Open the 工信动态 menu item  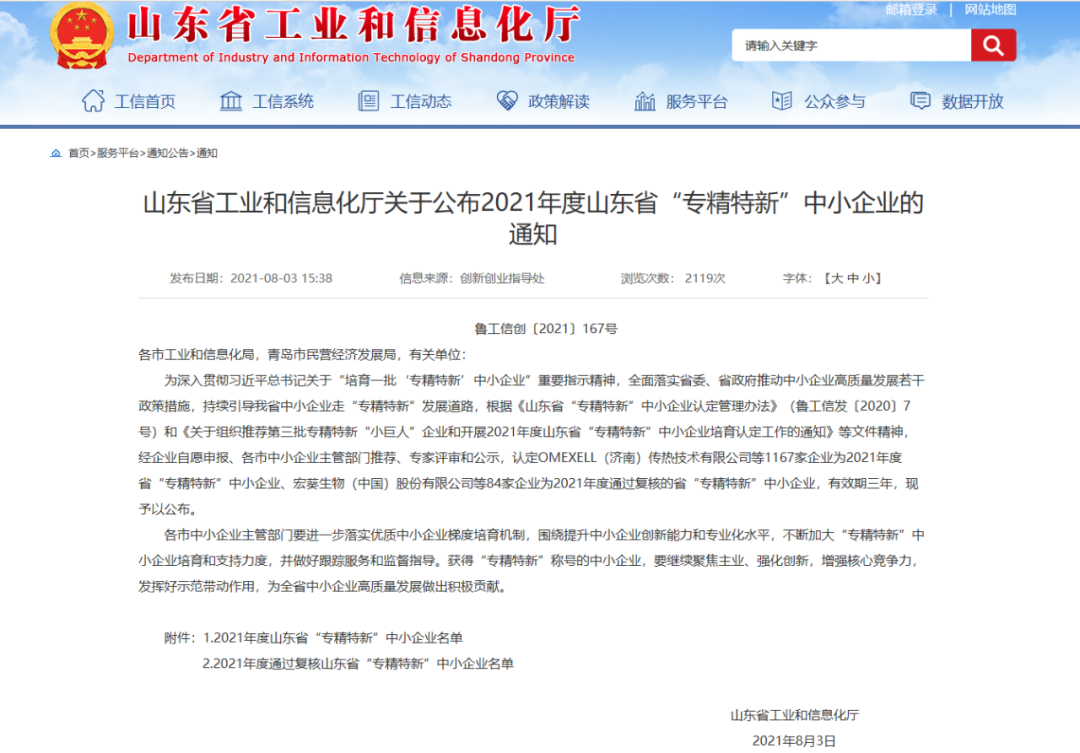click(x=421, y=102)
